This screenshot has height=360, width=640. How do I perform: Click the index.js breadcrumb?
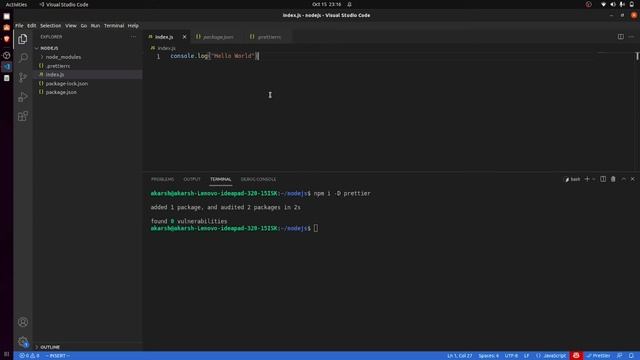[166, 48]
